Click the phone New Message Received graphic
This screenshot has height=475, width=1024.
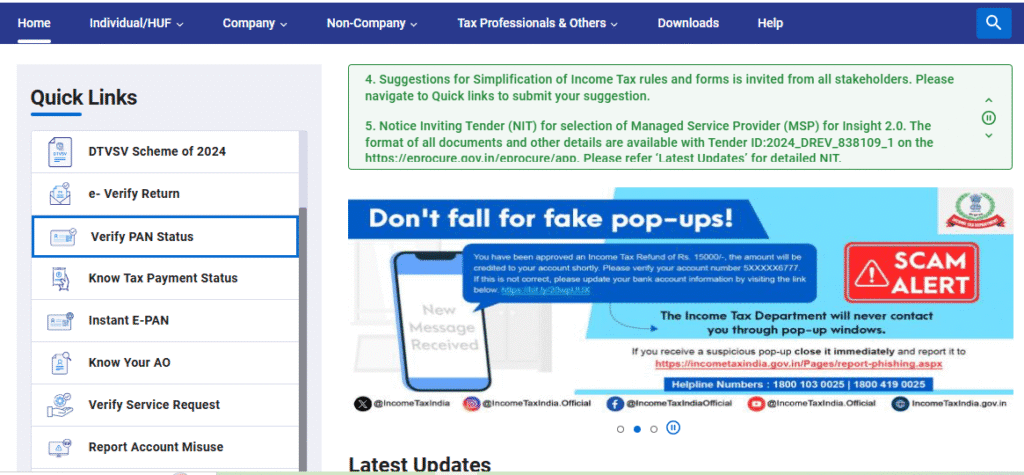441,321
